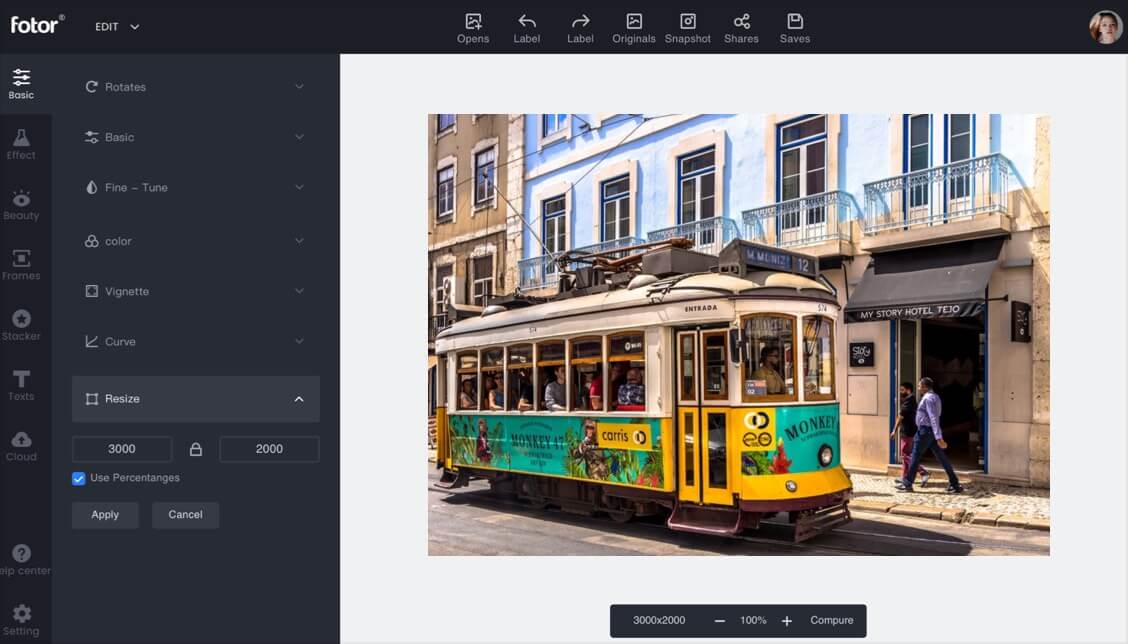Click the Opens image icon
The height and width of the screenshot is (644, 1128).
[x=473, y=22]
